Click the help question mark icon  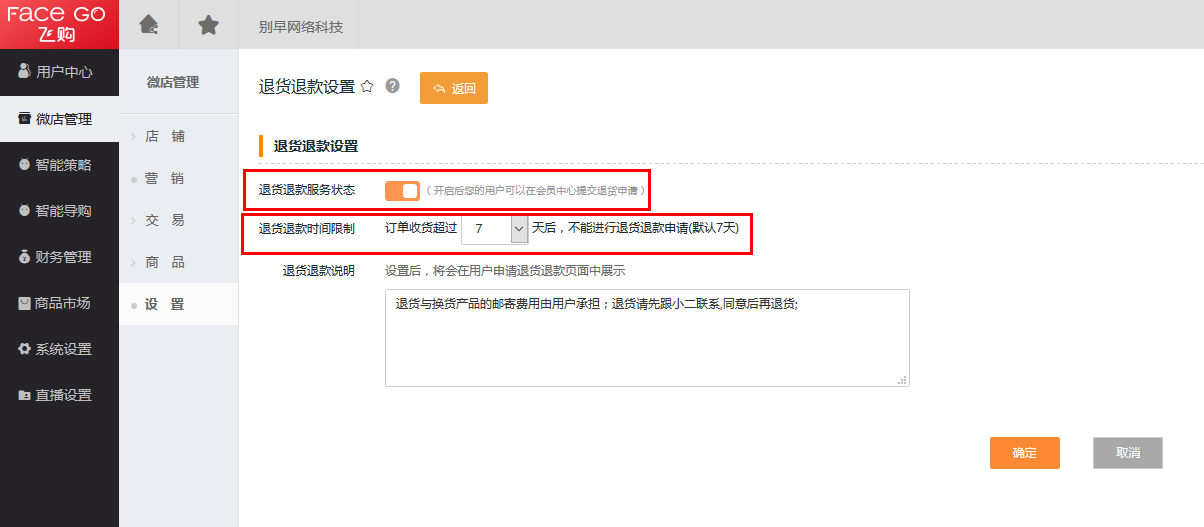click(392, 86)
